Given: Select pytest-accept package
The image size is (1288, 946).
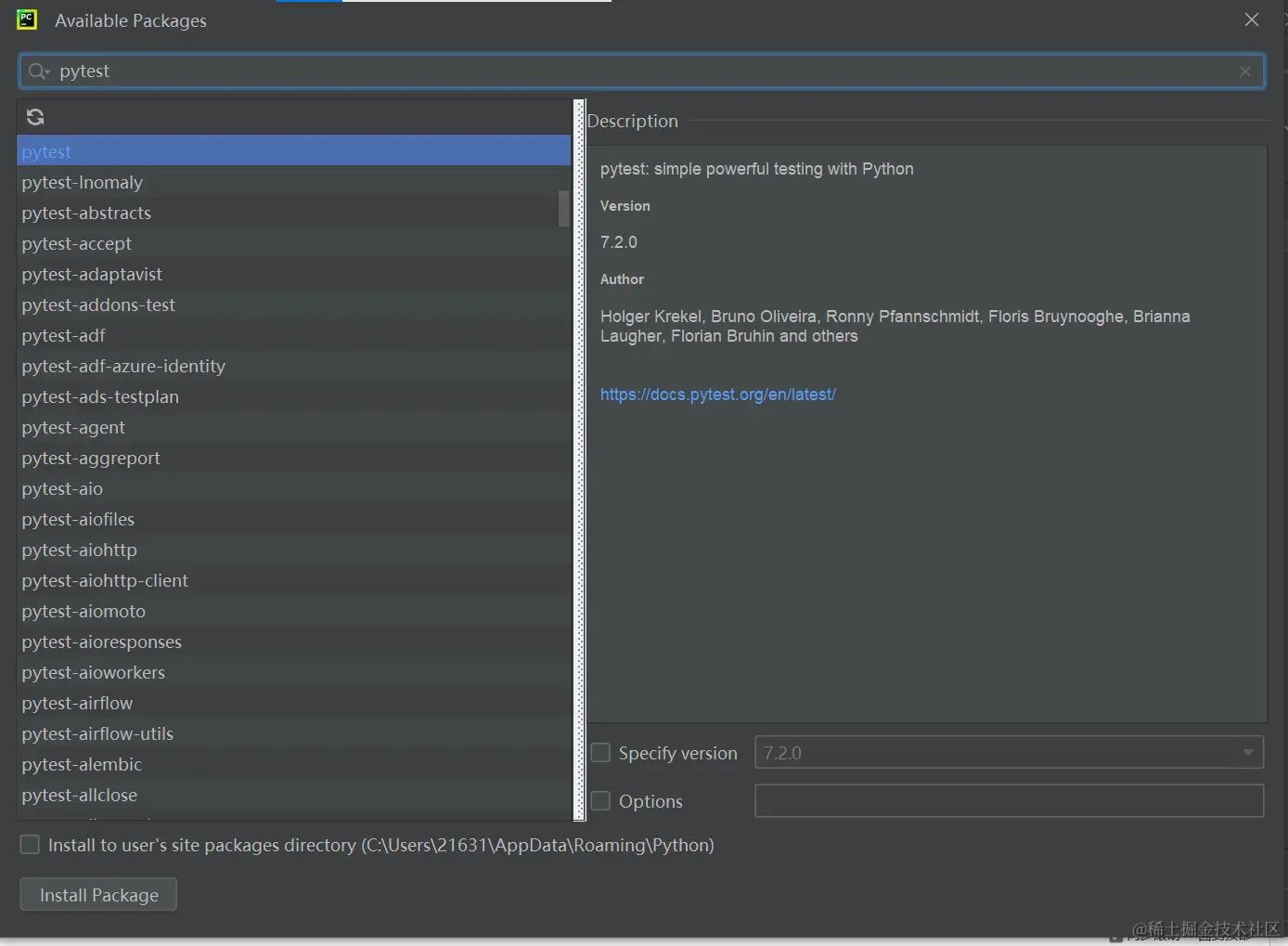Looking at the screenshot, I should (x=293, y=243).
